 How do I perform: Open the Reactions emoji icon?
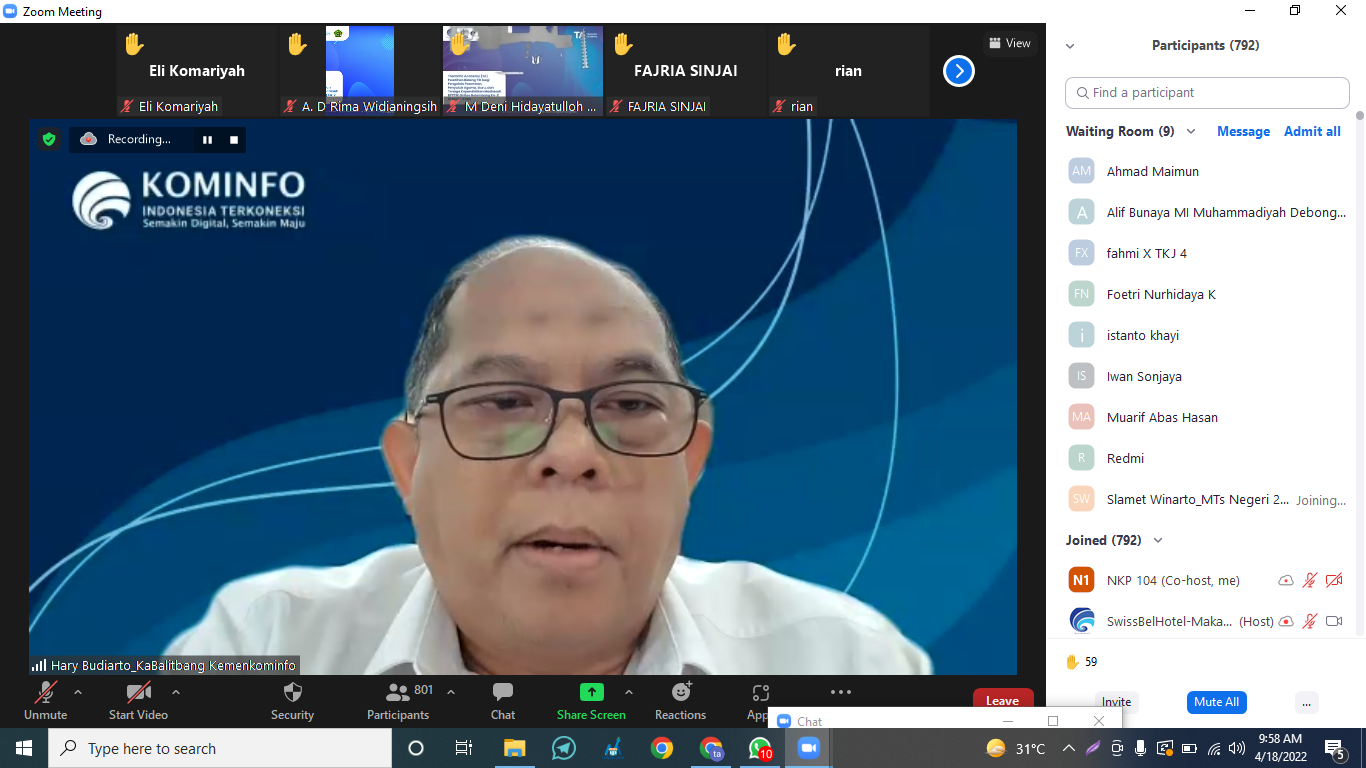pyautogui.click(x=681, y=692)
